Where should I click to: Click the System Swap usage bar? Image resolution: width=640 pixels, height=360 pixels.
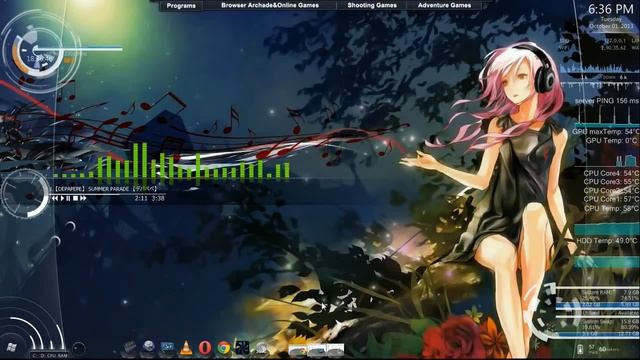point(598,334)
